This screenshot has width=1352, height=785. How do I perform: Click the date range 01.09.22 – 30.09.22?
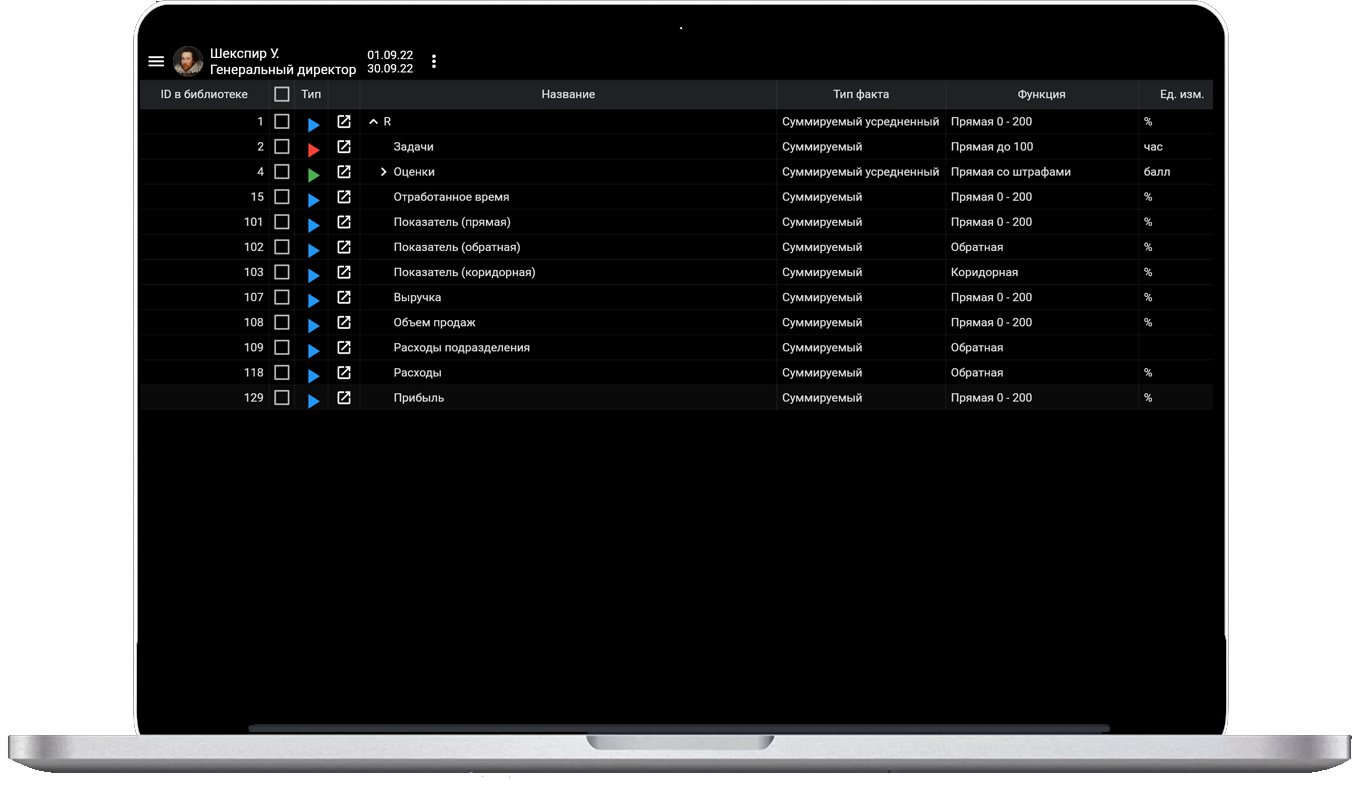[x=390, y=62]
